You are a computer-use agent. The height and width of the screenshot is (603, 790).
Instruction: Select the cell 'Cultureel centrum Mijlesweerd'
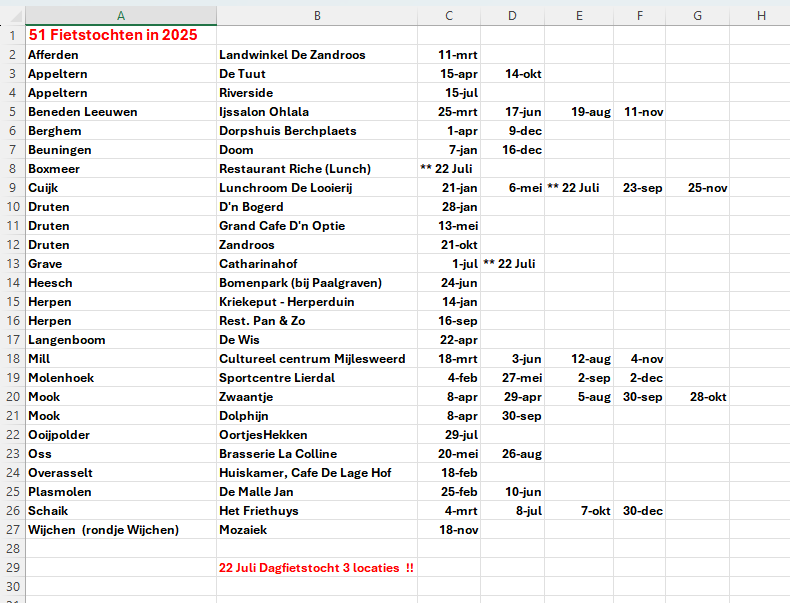pos(317,359)
